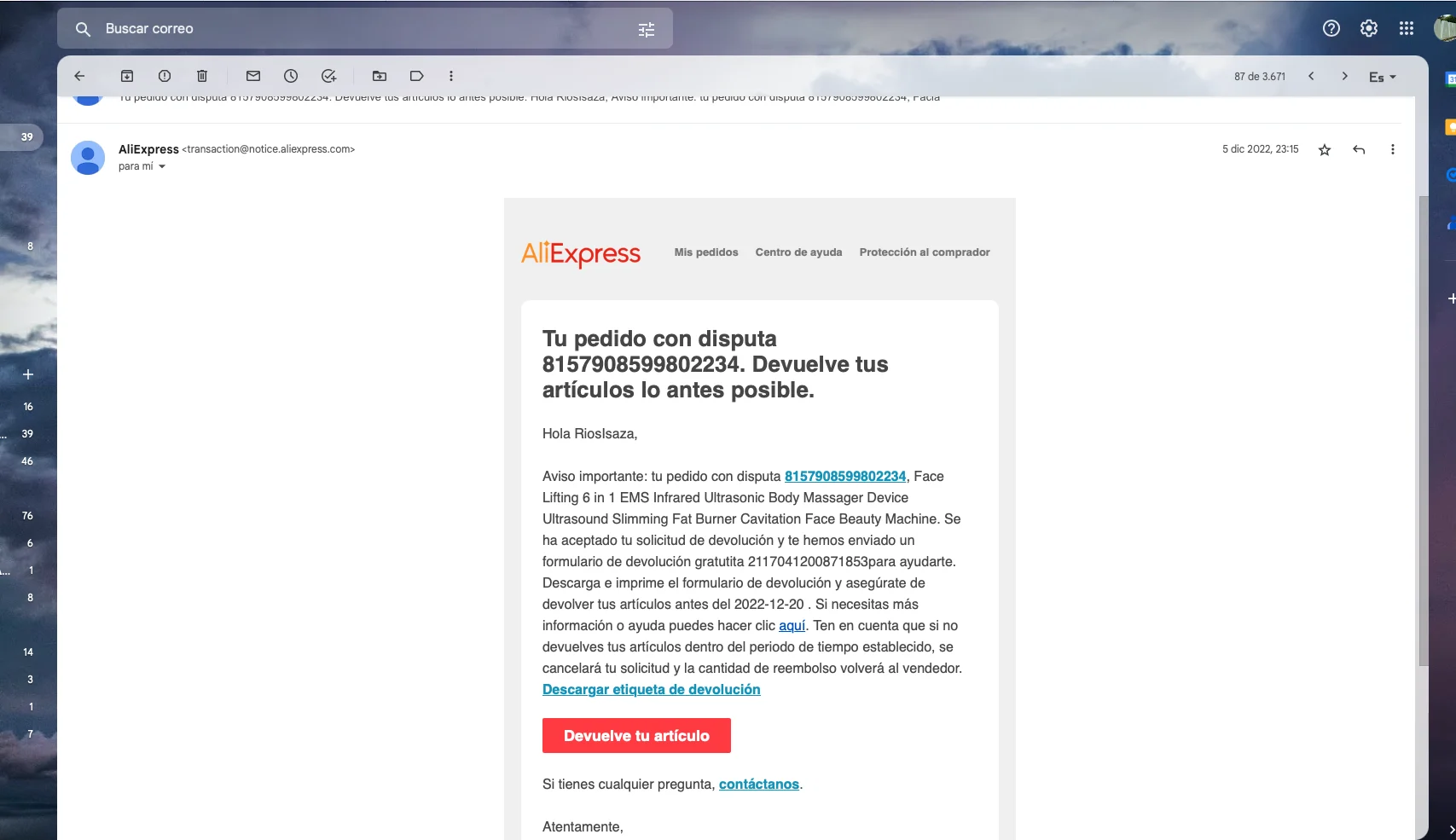Open the 'Centro de ayuda' link
Screen dimensions: 1456x840
pos(798,252)
